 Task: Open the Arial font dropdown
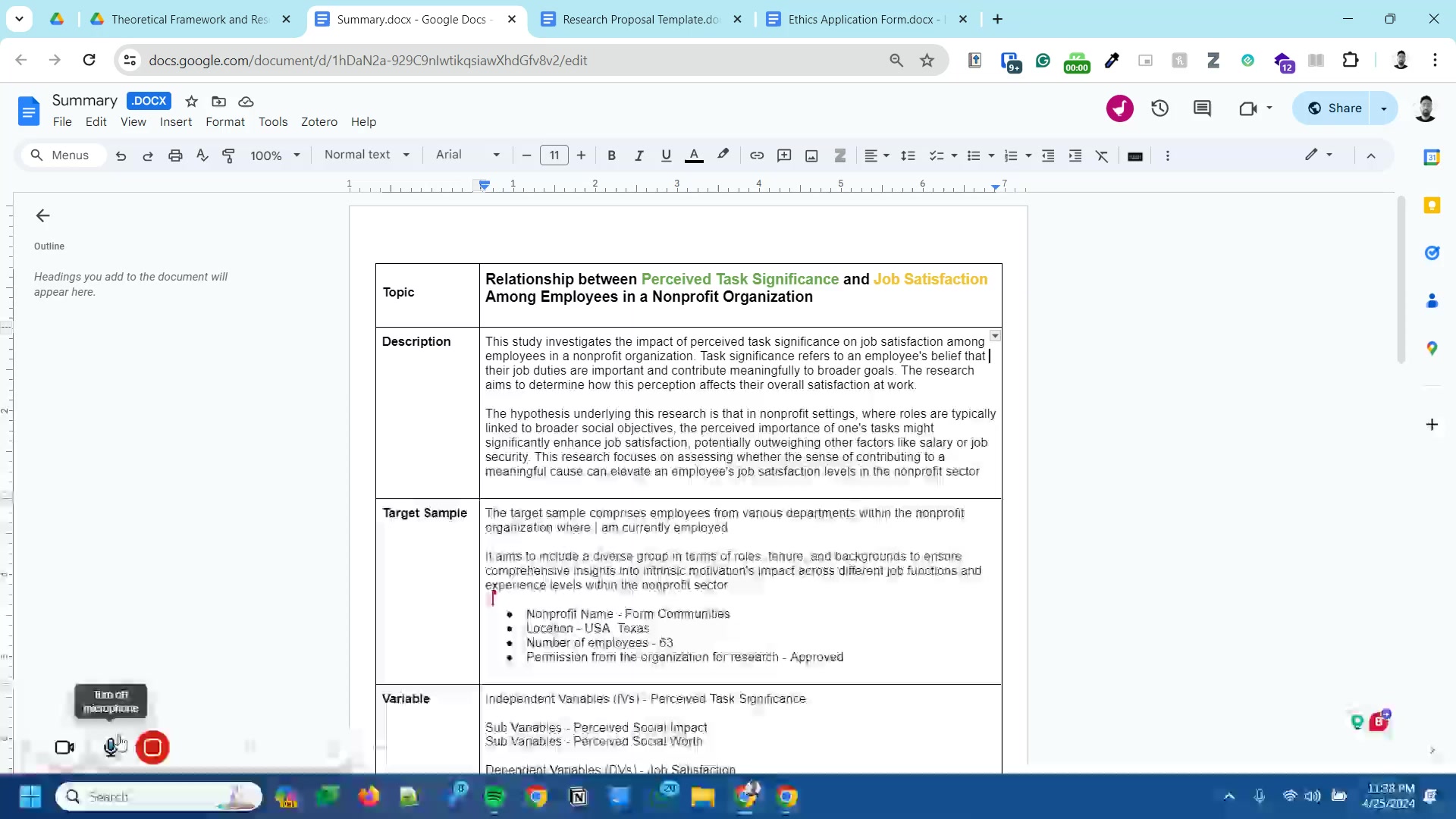[x=467, y=155]
